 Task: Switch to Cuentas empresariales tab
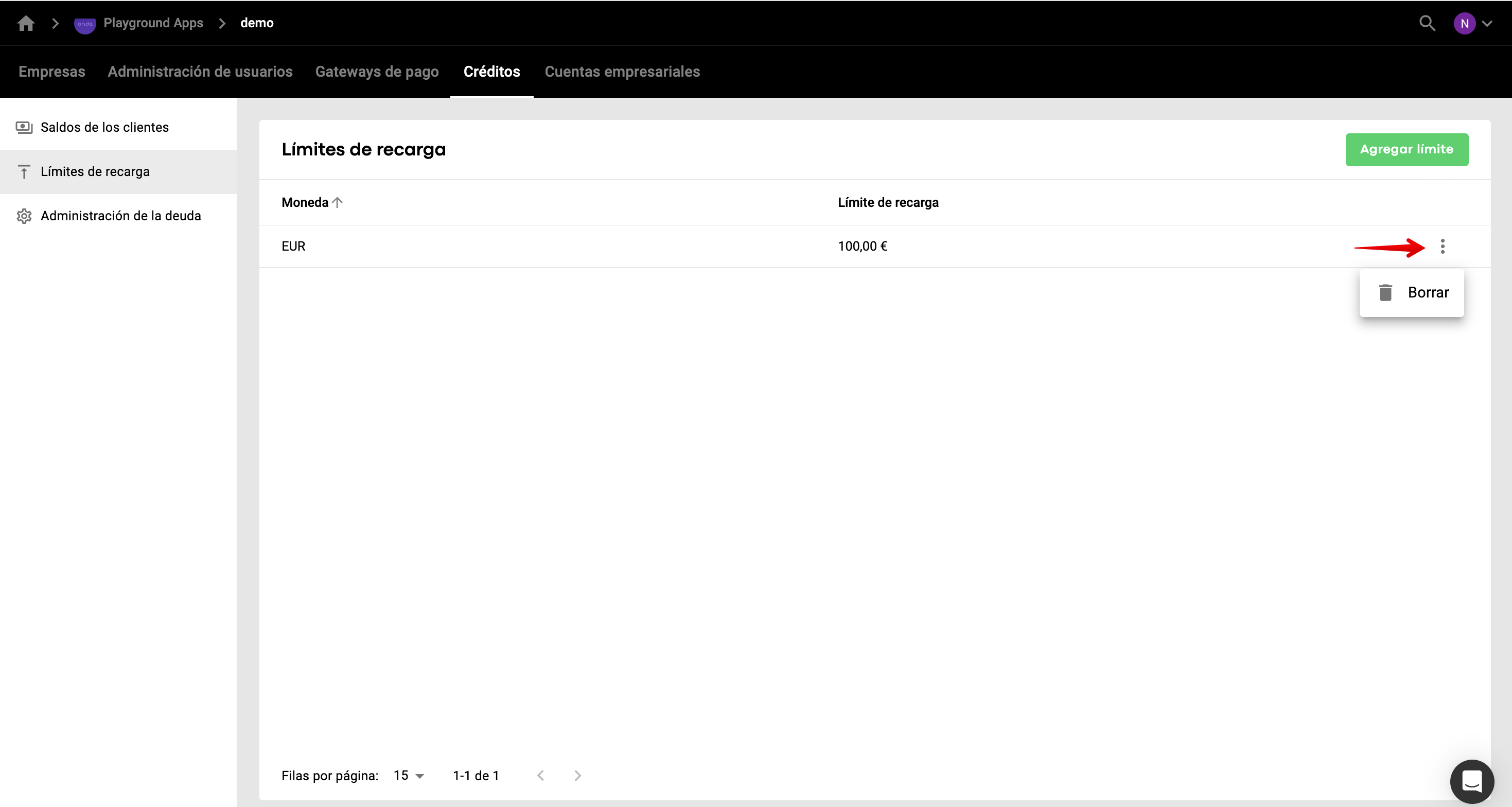622,72
